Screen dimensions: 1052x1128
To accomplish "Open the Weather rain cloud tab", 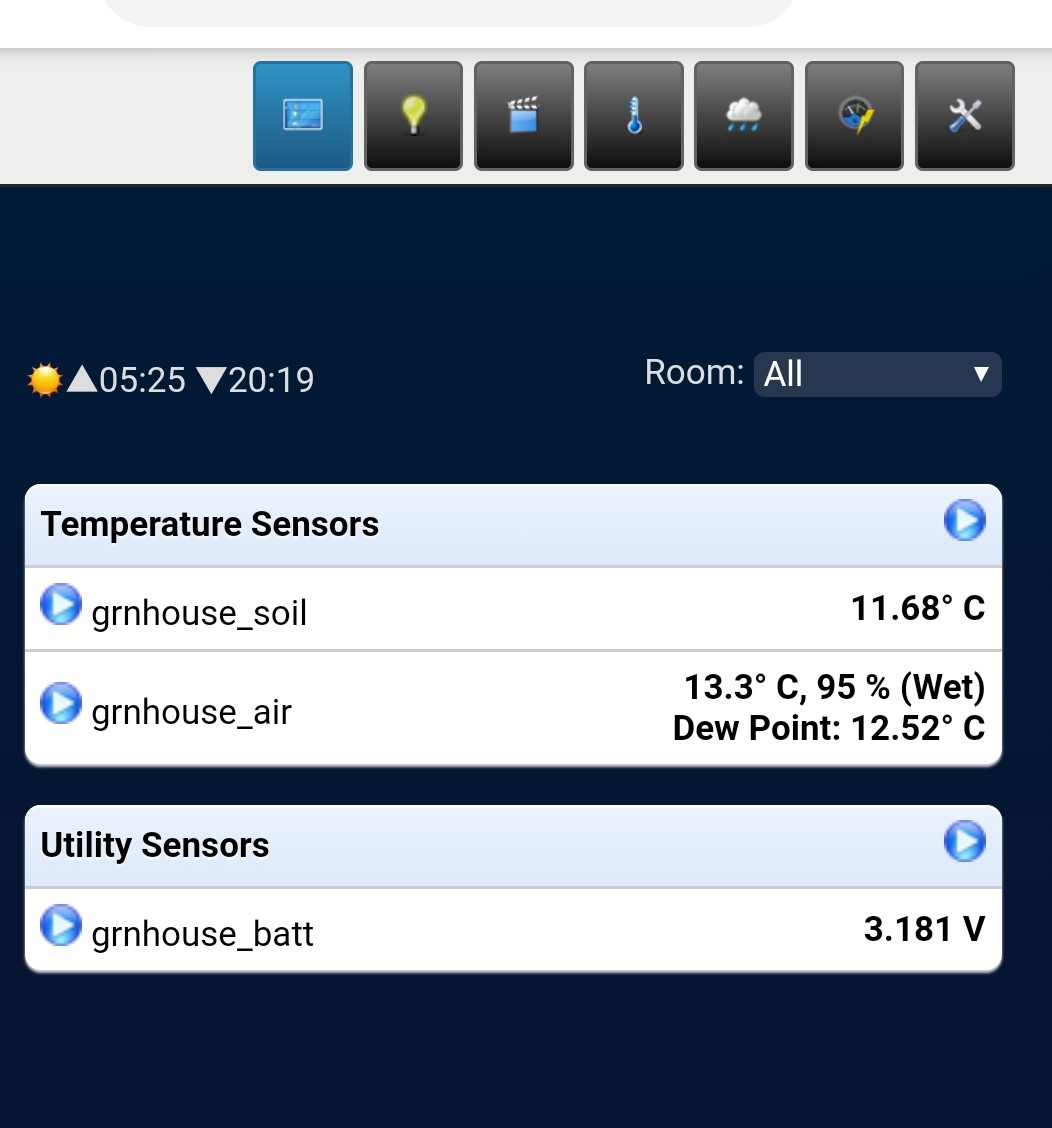I will pos(744,116).
